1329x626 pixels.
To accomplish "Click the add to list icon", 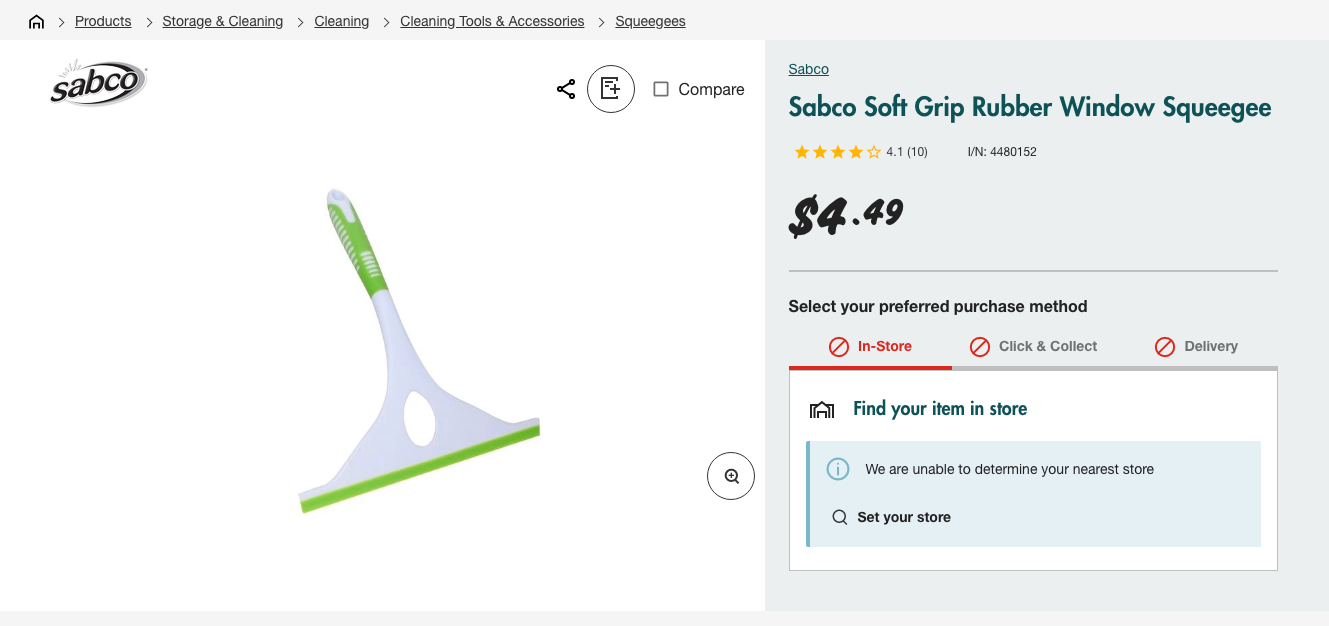I will click(611, 89).
